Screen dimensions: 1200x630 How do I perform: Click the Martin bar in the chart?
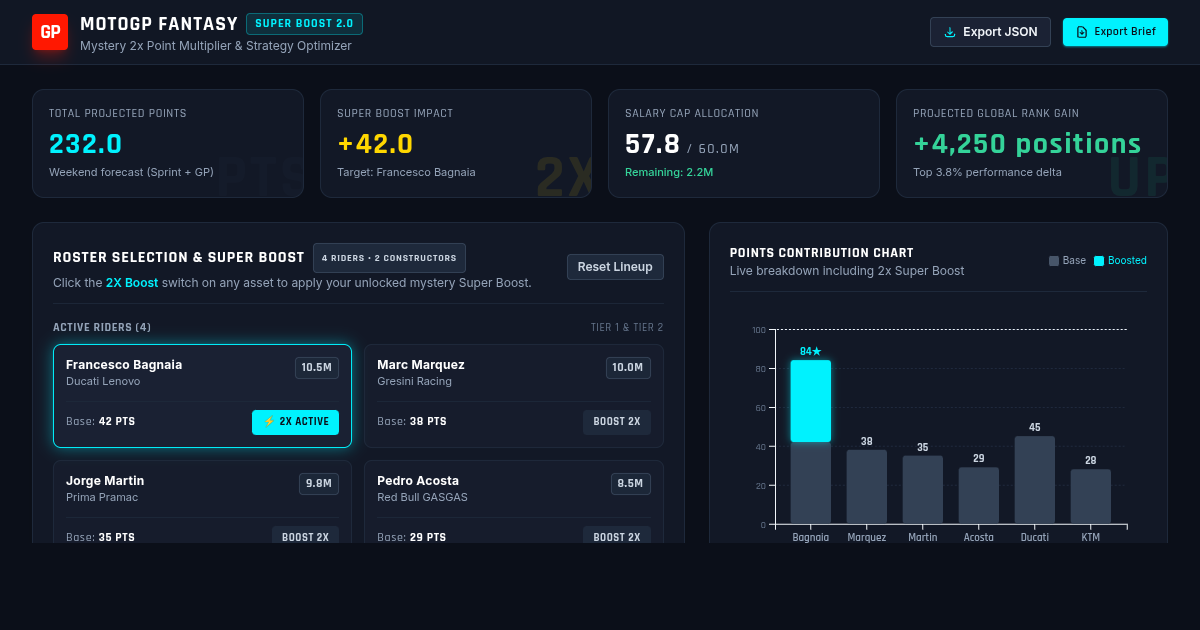(923, 489)
